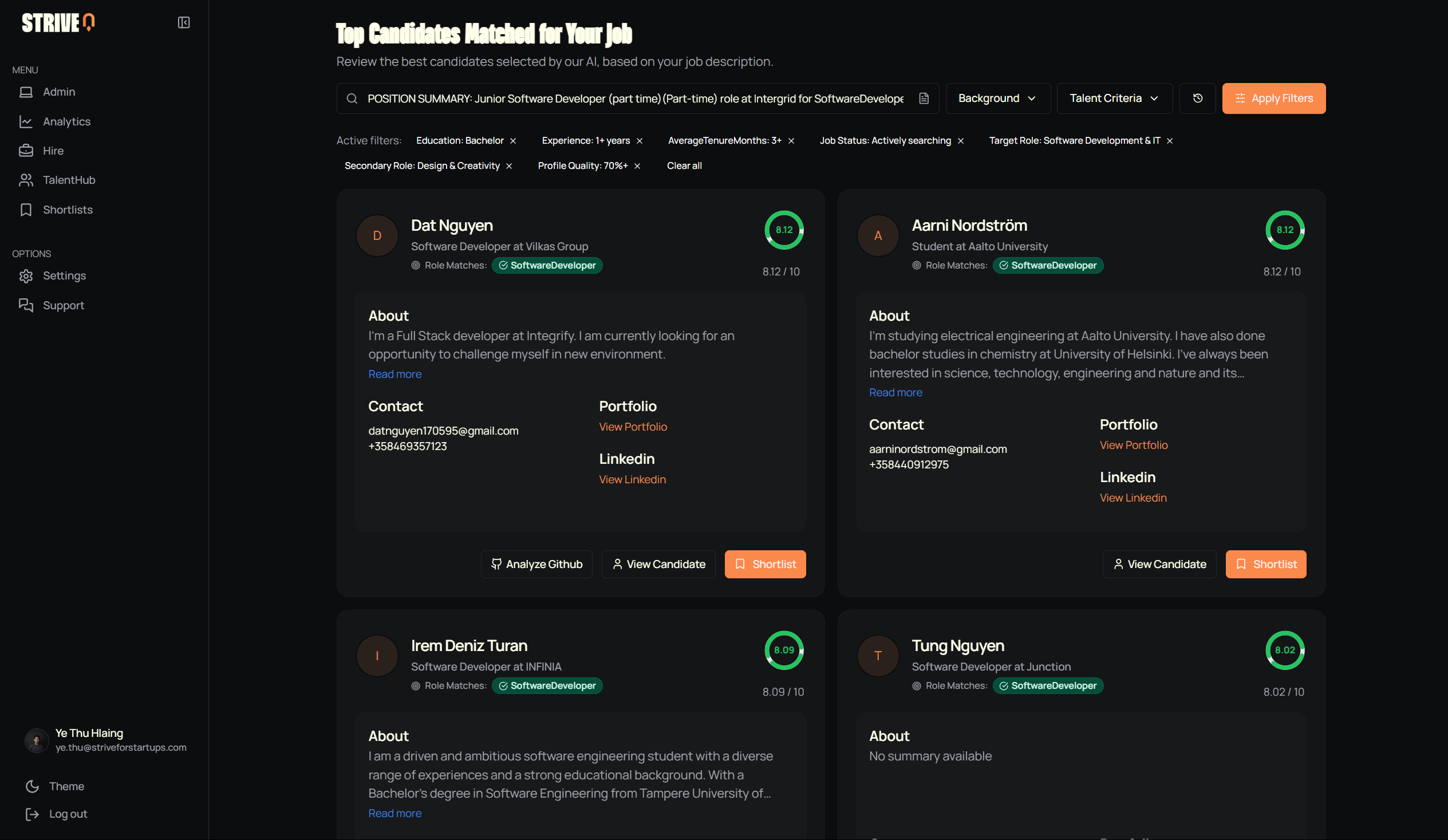Remove Job Status: Actively searching filter

[x=961, y=141]
